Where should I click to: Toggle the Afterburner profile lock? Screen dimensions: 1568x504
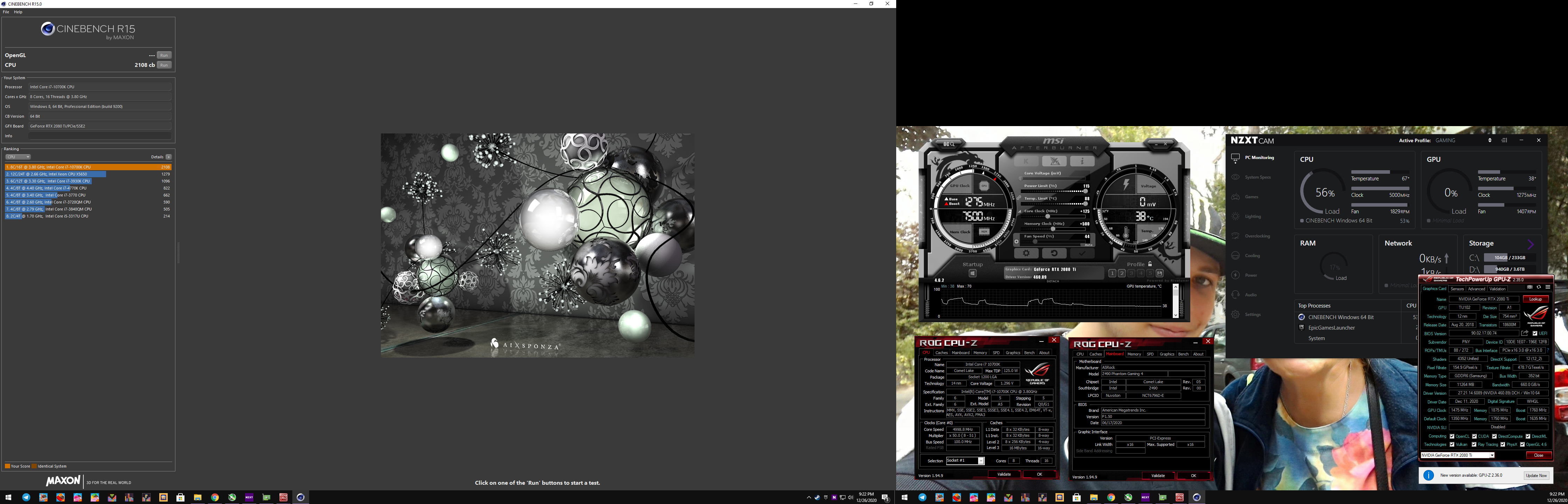point(1150,264)
